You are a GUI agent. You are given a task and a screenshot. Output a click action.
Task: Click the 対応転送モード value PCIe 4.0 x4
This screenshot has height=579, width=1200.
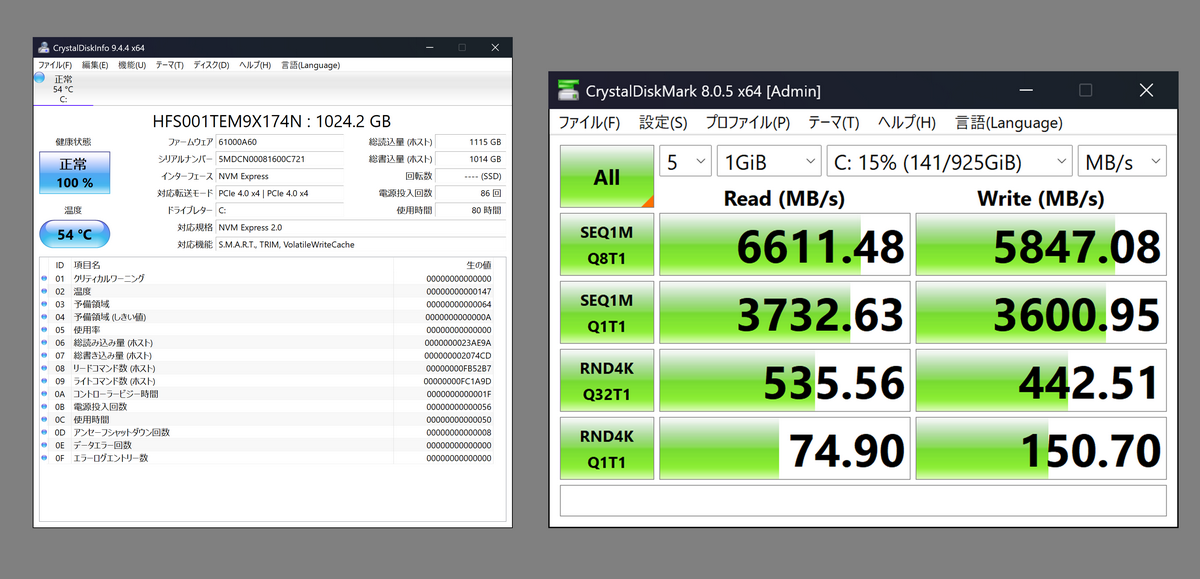279,193
